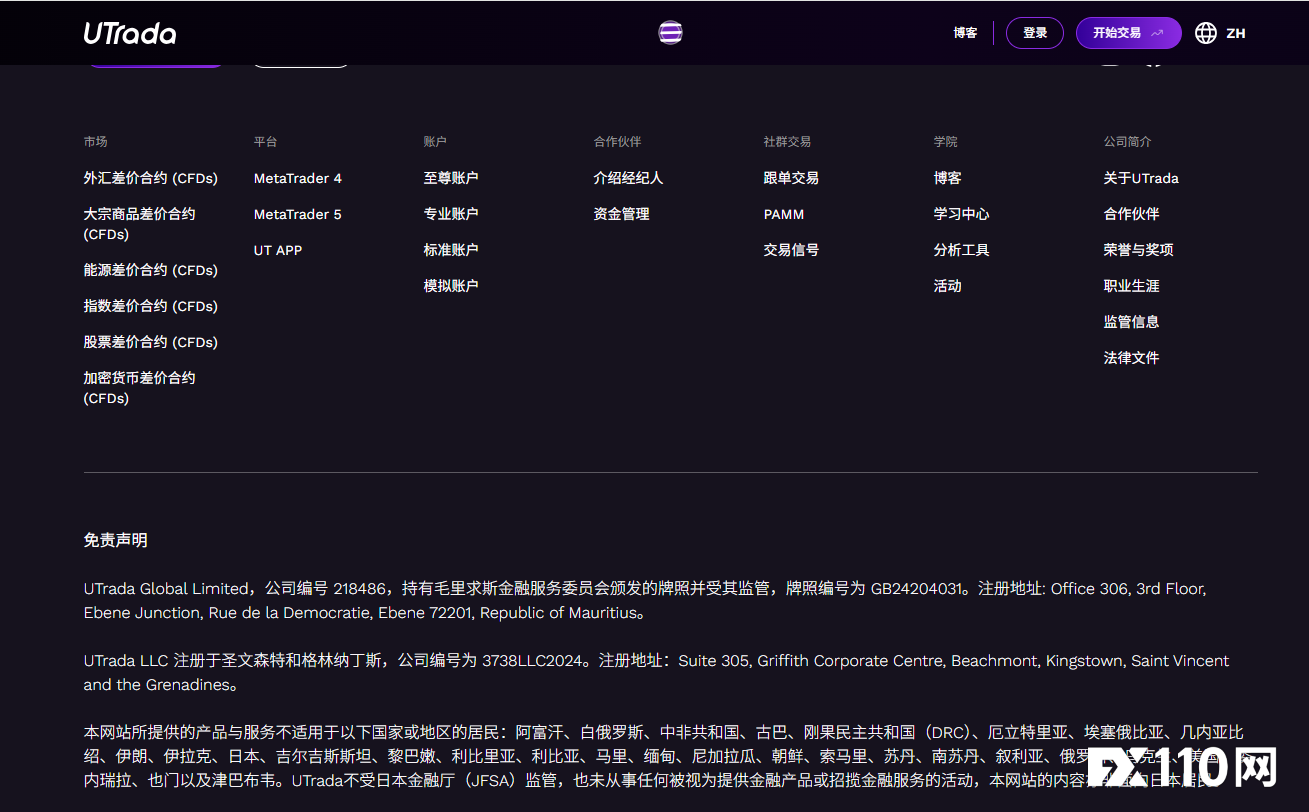Open the 关于UTrada link
This screenshot has width=1309, height=812.
(x=1141, y=178)
